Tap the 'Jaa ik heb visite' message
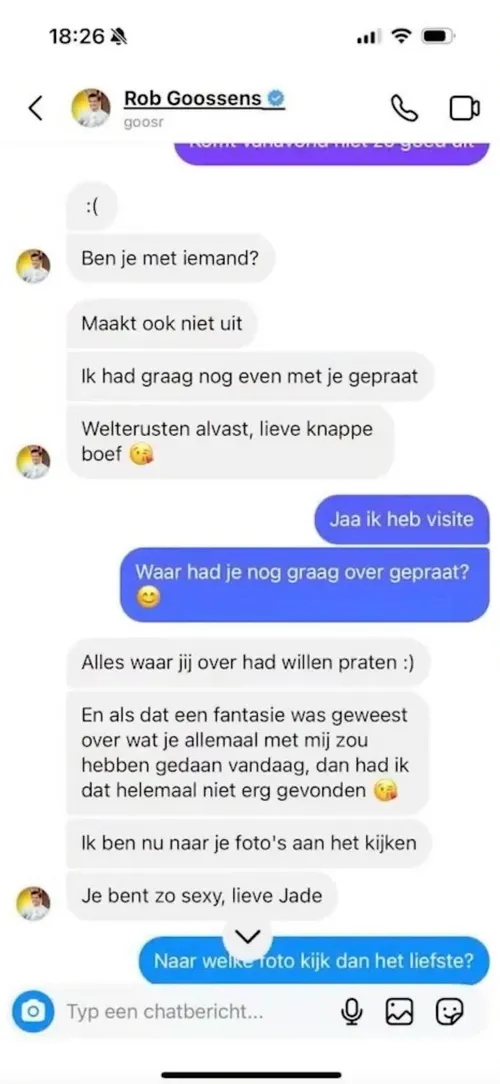 tap(401, 519)
